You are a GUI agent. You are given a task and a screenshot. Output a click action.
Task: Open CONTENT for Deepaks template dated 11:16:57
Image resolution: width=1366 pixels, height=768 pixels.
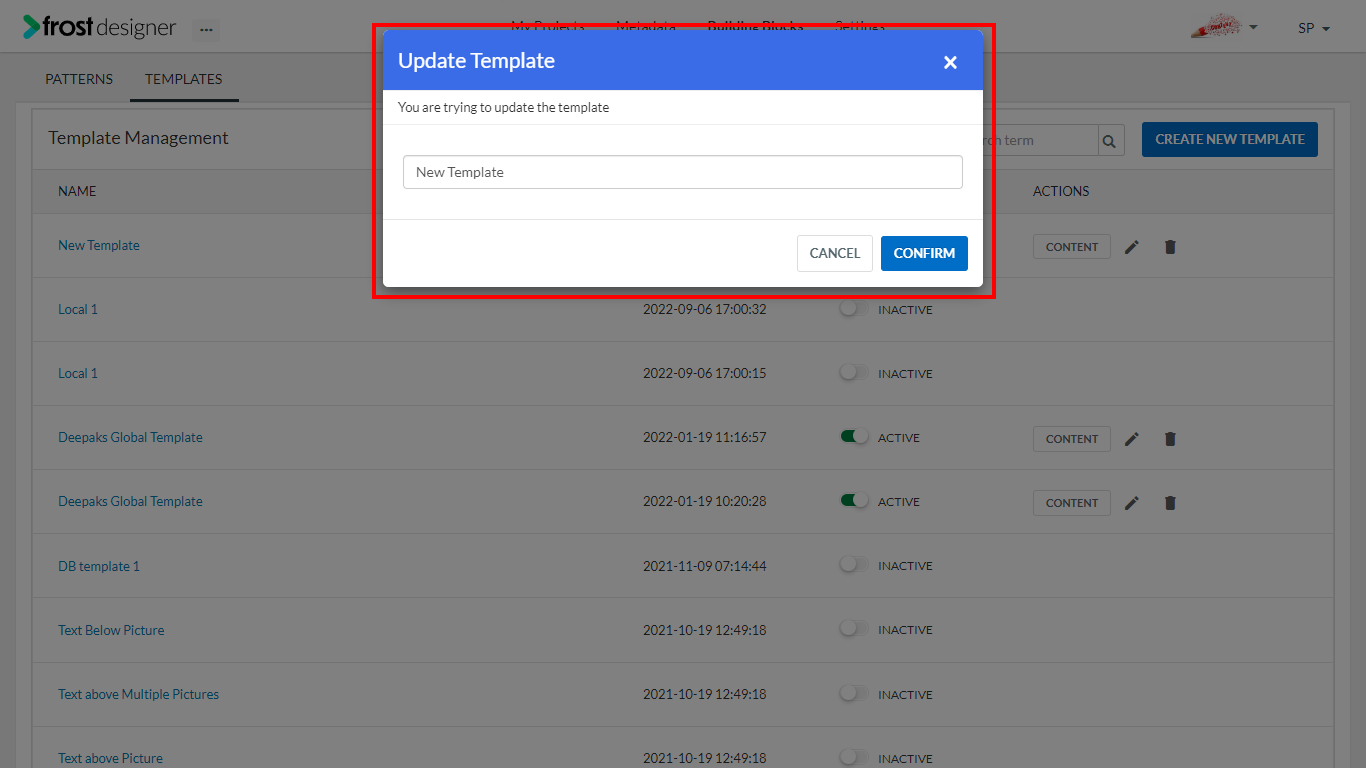point(1072,439)
